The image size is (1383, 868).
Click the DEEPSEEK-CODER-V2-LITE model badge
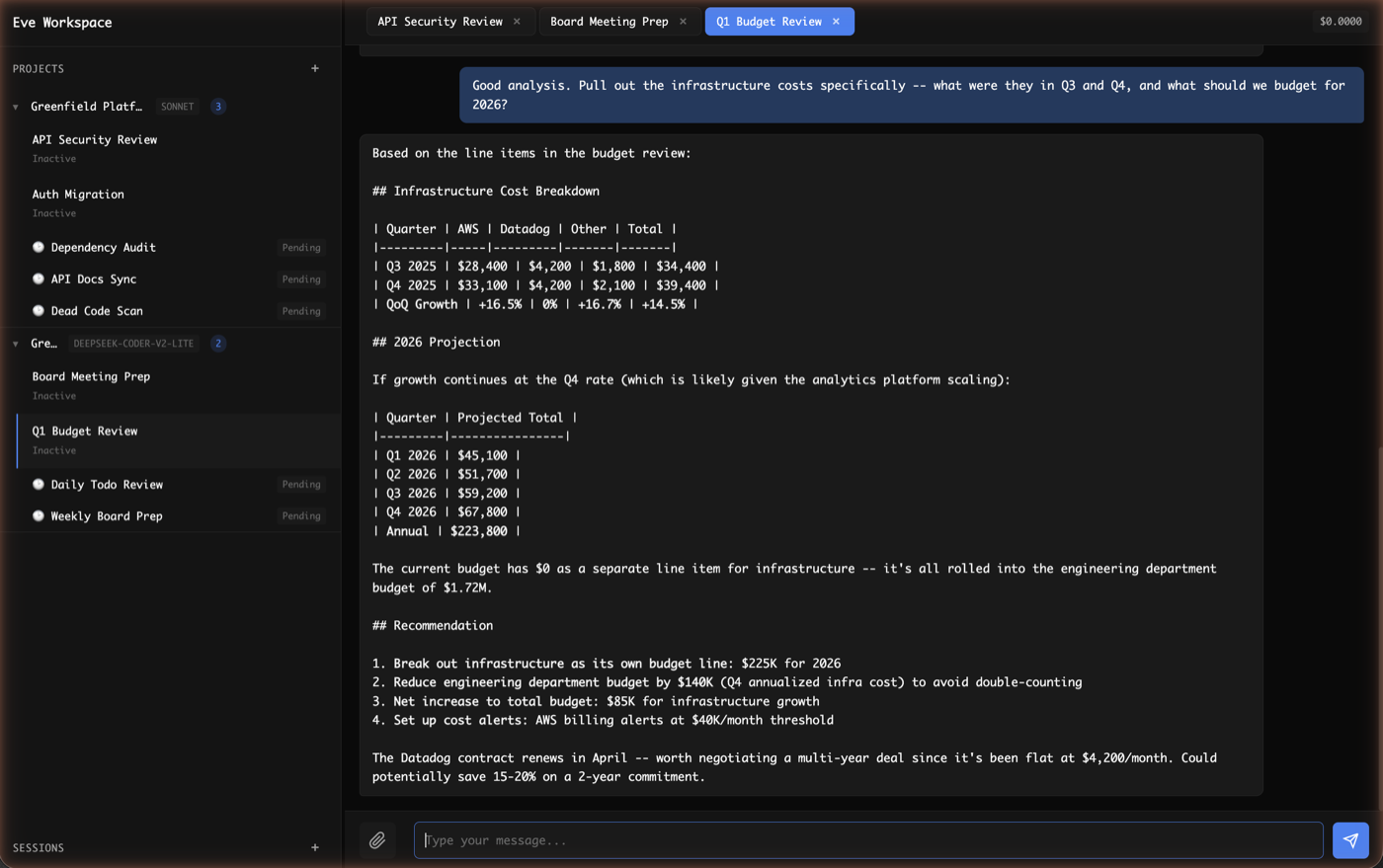(x=134, y=344)
